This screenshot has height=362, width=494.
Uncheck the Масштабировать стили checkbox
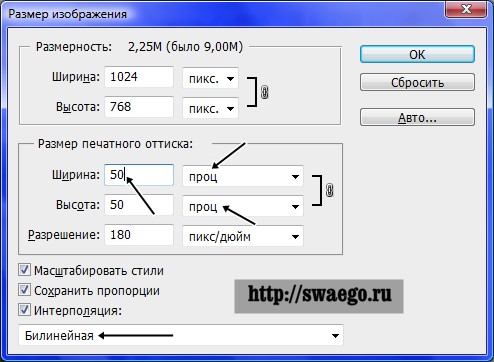tap(24, 270)
